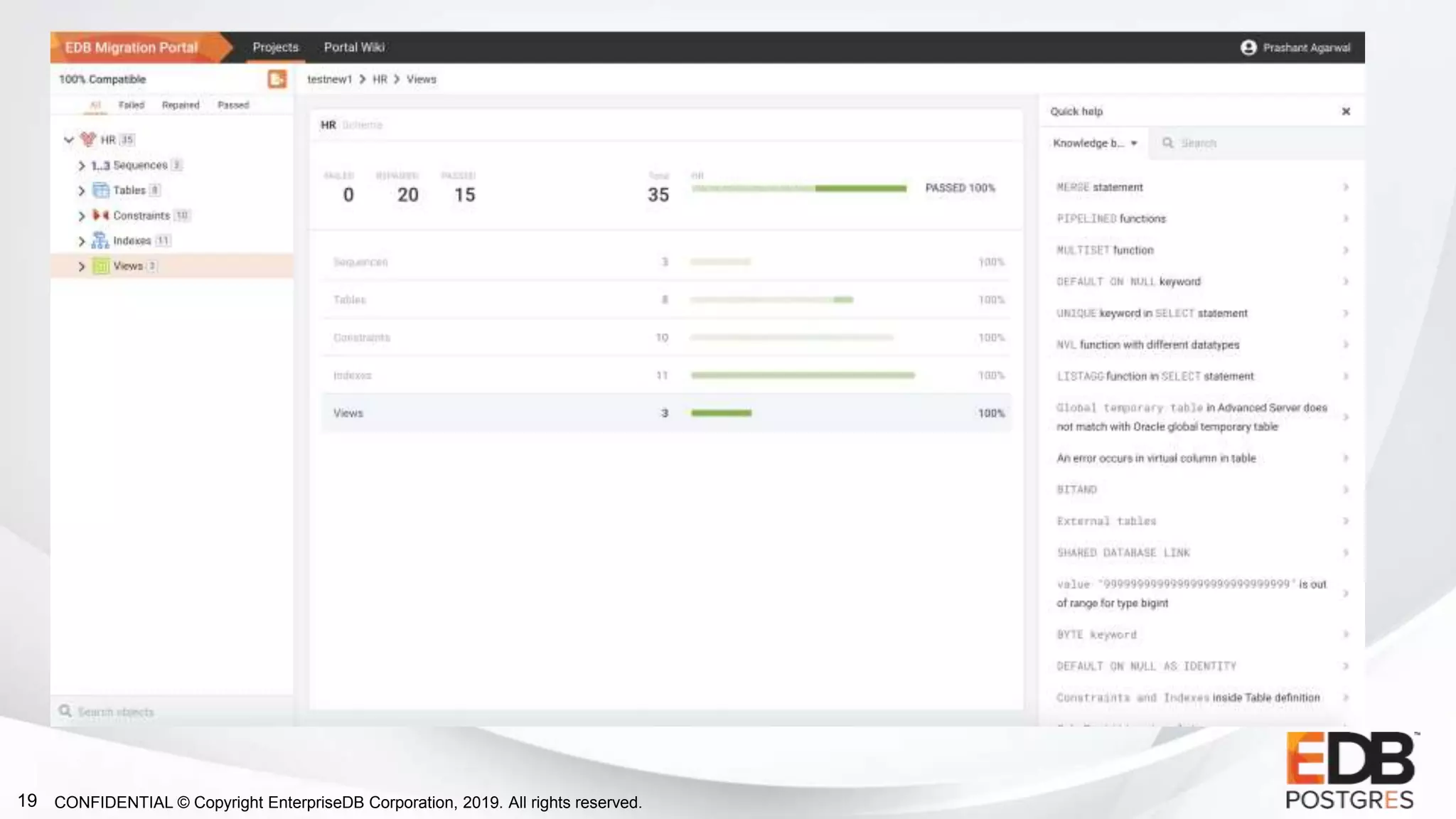Click the Tables icon in the tree
1456x819 pixels.
pos(101,191)
